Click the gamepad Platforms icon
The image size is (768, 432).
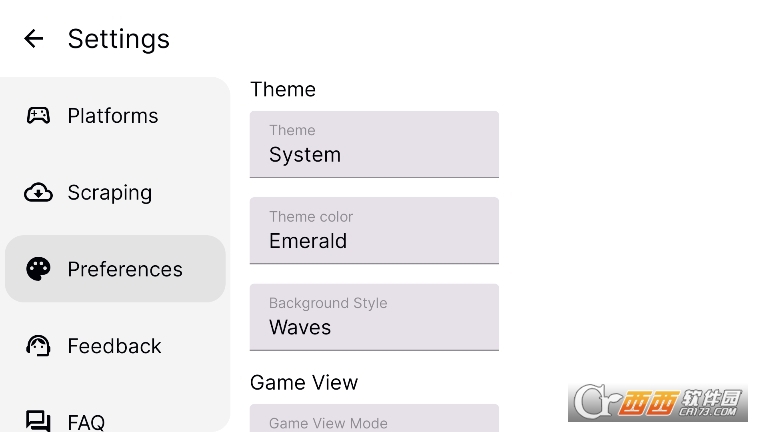[x=38, y=116]
